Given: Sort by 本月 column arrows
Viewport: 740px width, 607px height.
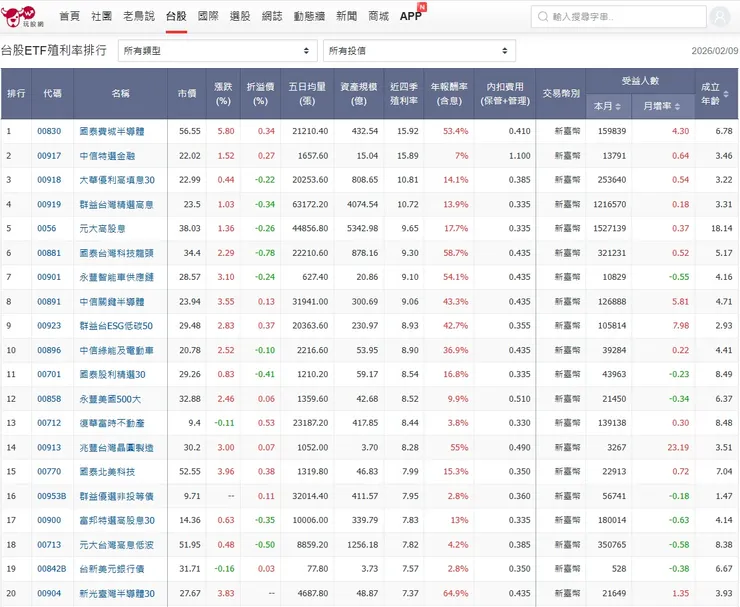Looking at the screenshot, I should (x=618, y=107).
